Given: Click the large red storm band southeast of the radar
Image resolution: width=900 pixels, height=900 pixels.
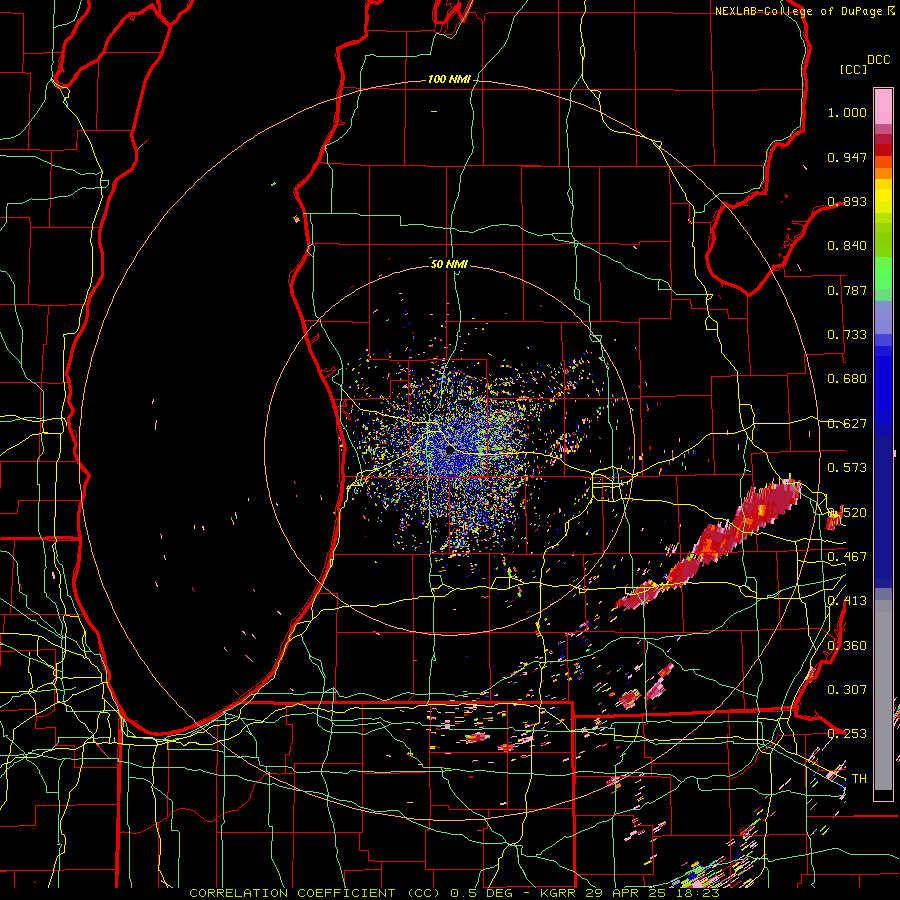Looking at the screenshot, I should coord(712,542).
